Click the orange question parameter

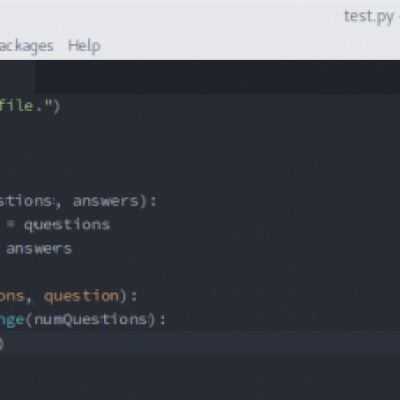pyautogui.click(x=81, y=296)
